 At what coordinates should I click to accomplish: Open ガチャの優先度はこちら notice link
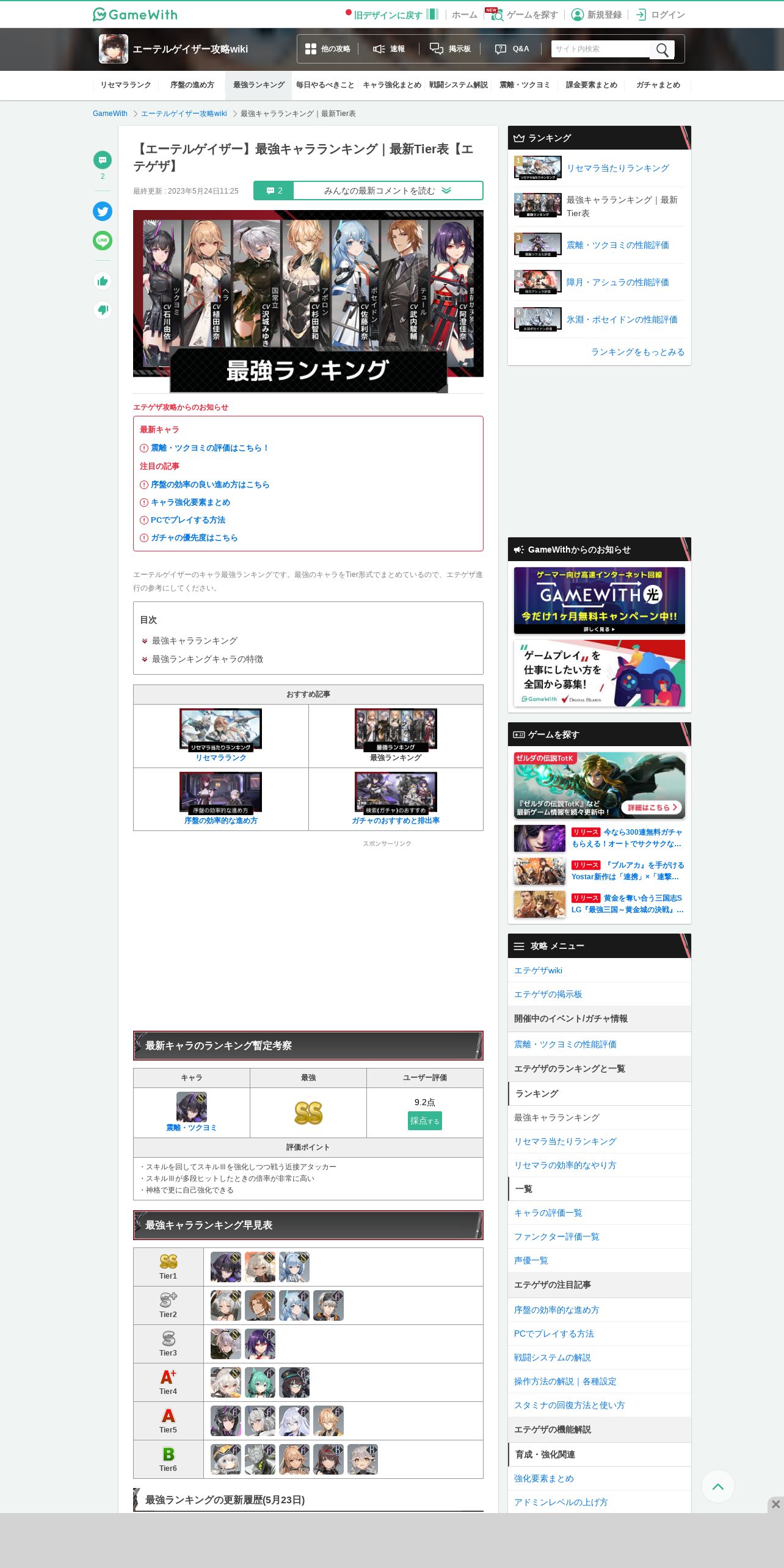pyautogui.click(x=194, y=537)
